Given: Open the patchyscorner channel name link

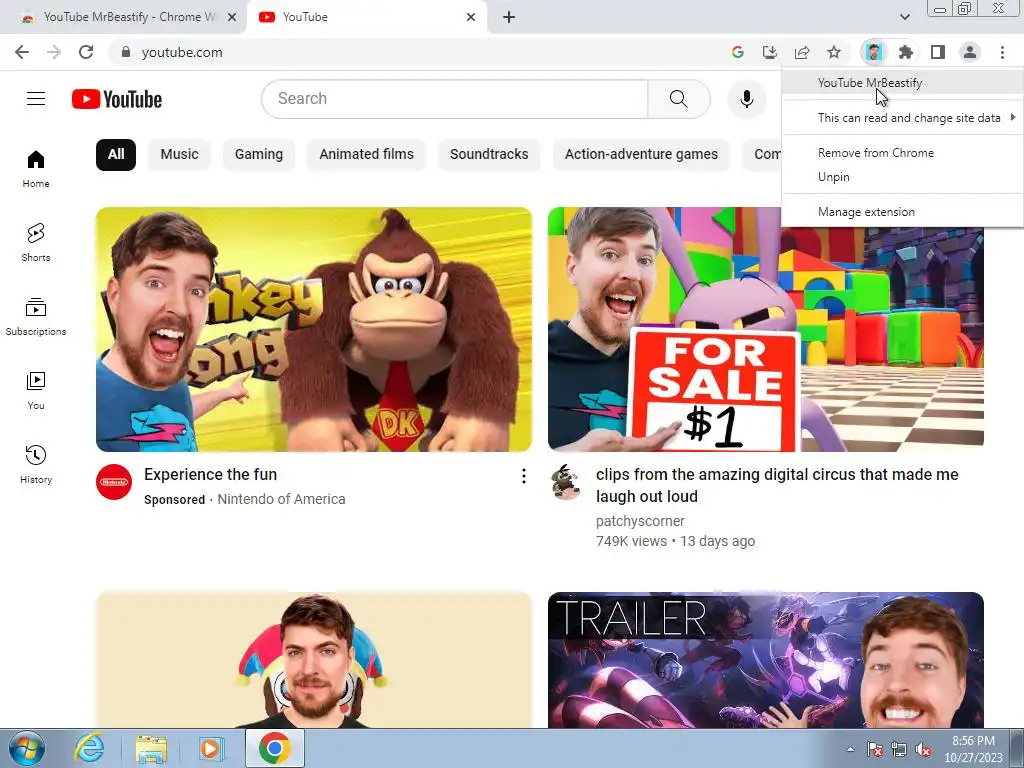Looking at the screenshot, I should point(640,521).
